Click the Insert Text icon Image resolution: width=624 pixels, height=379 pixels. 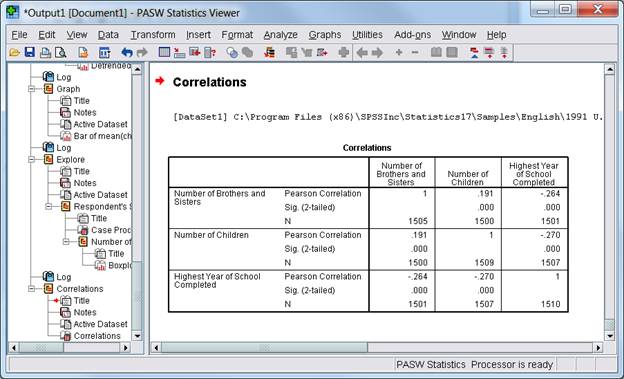(504, 52)
